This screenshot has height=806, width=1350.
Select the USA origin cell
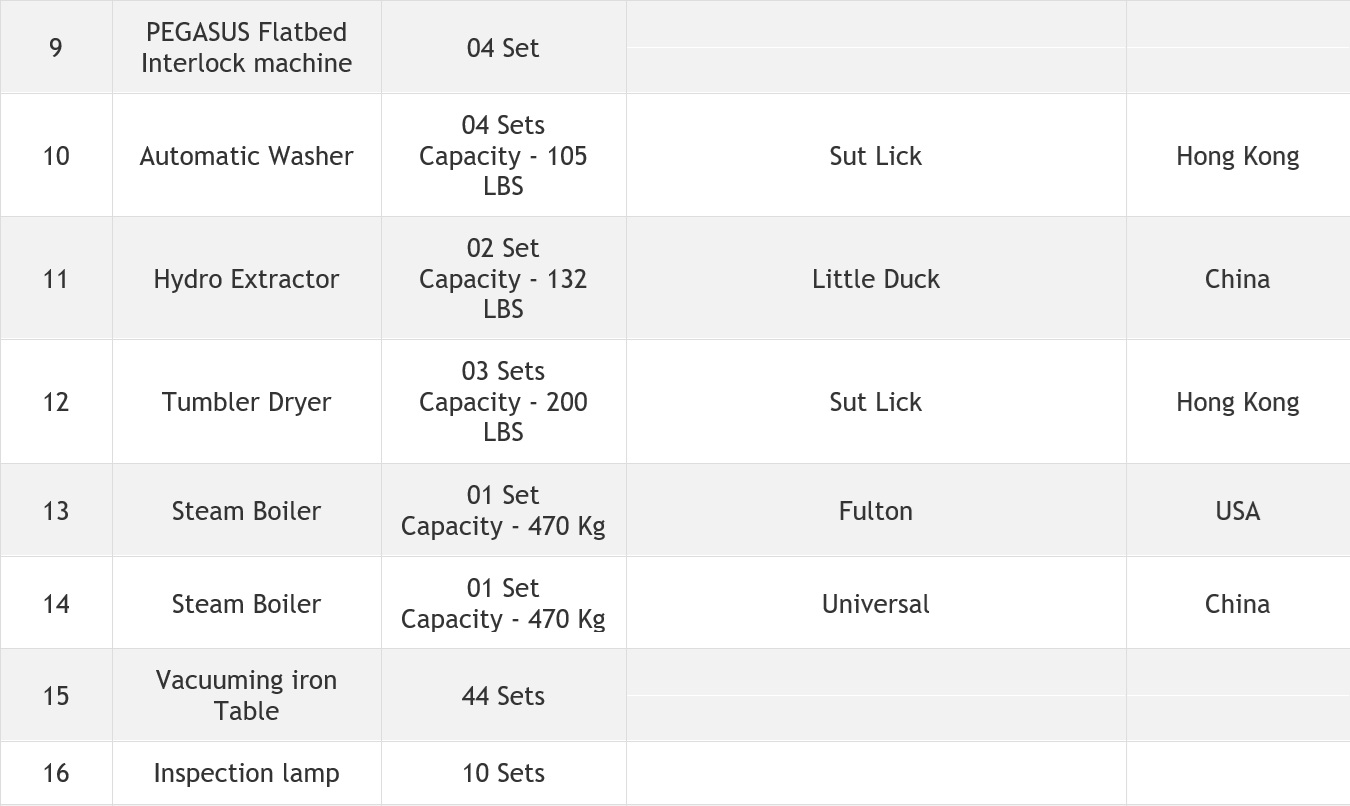point(1237,511)
